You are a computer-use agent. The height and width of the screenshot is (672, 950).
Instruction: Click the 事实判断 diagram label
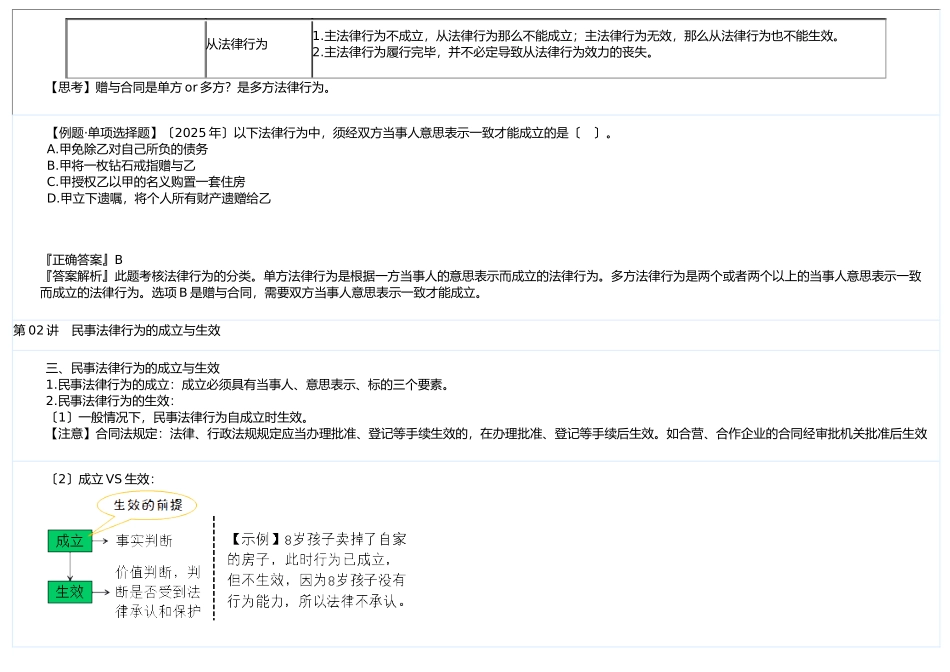point(144,541)
